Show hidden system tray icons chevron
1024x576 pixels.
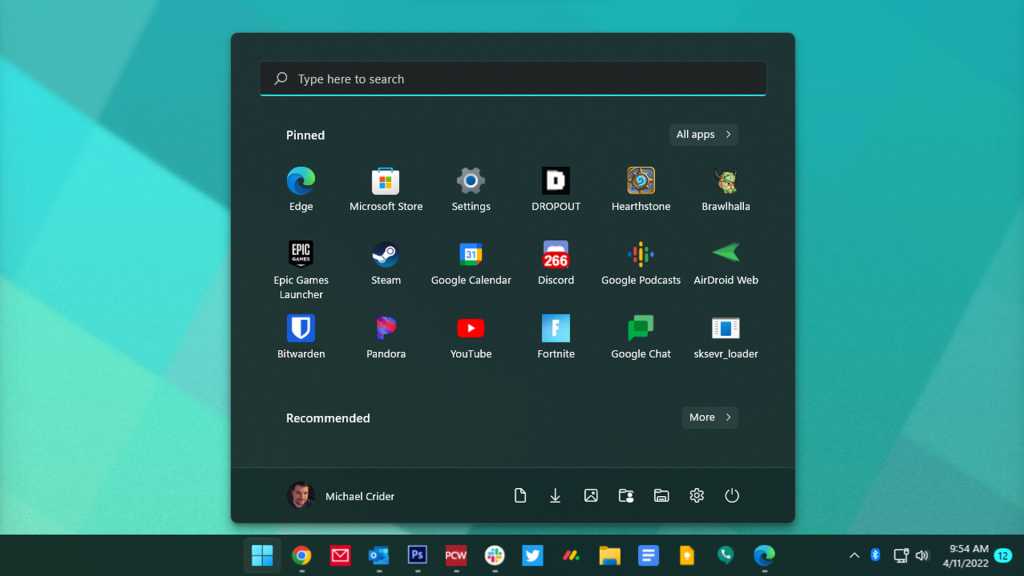coord(854,556)
